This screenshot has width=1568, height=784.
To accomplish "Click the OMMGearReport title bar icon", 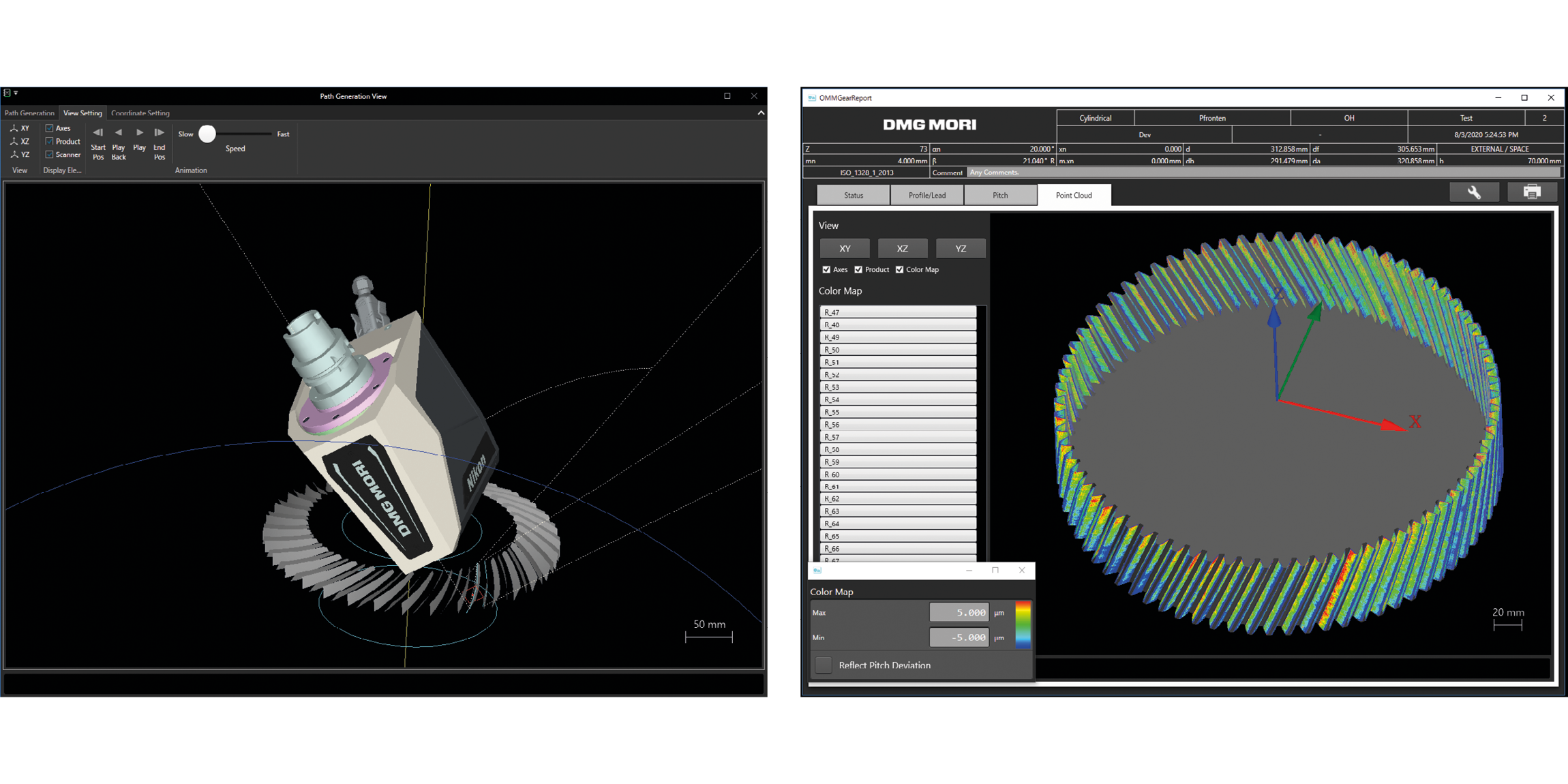I will tap(811, 98).
